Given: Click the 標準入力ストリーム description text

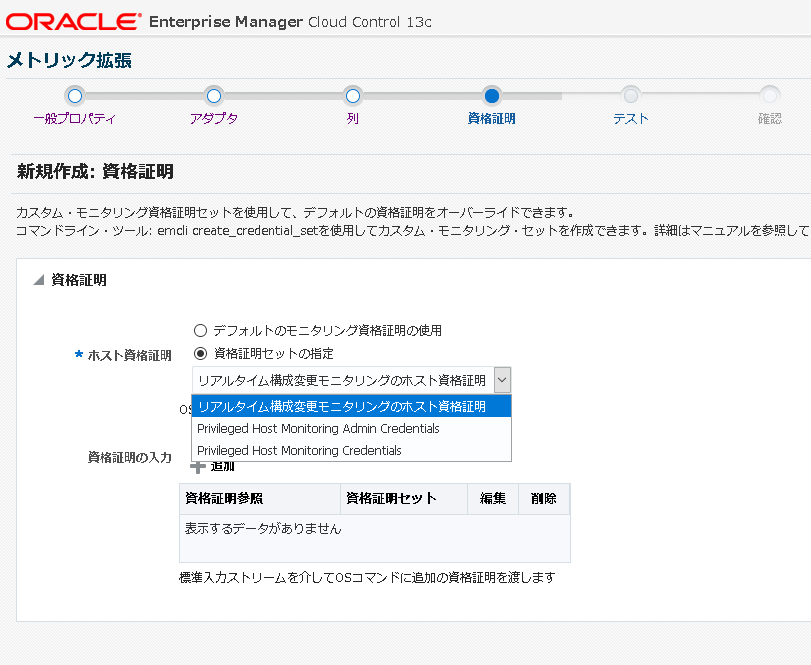Looking at the screenshot, I should coord(367,577).
